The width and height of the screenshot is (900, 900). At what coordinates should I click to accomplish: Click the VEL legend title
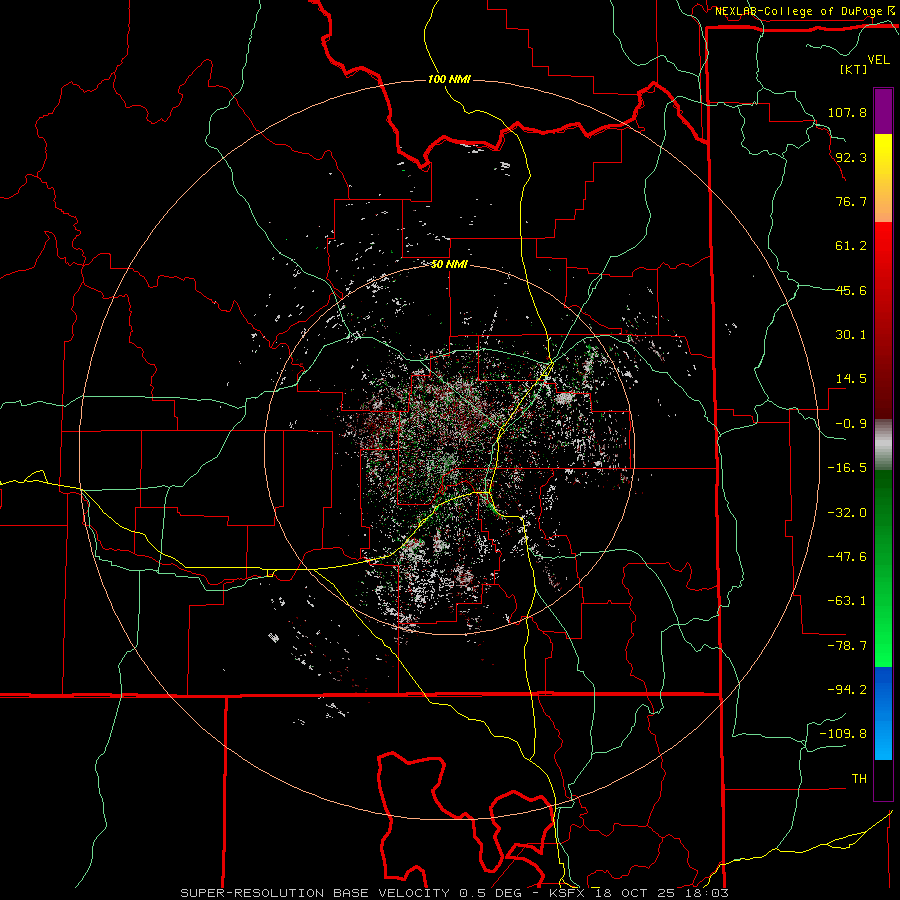click(x=878, y=60)
